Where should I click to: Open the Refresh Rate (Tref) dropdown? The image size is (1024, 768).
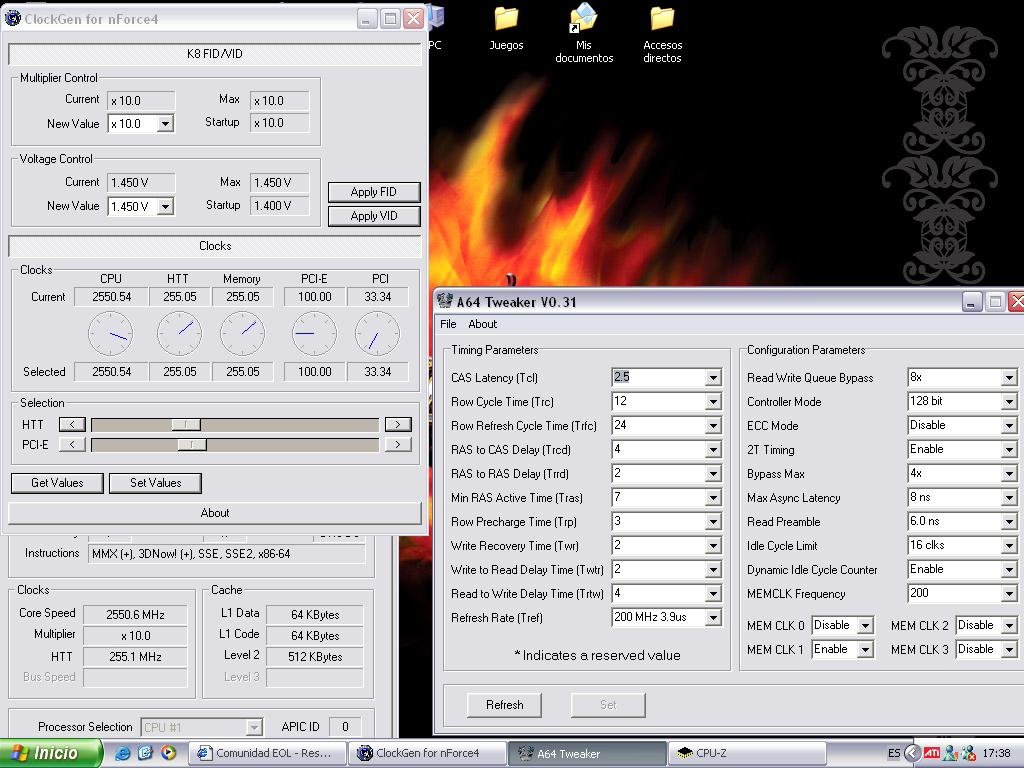point(713,618)
